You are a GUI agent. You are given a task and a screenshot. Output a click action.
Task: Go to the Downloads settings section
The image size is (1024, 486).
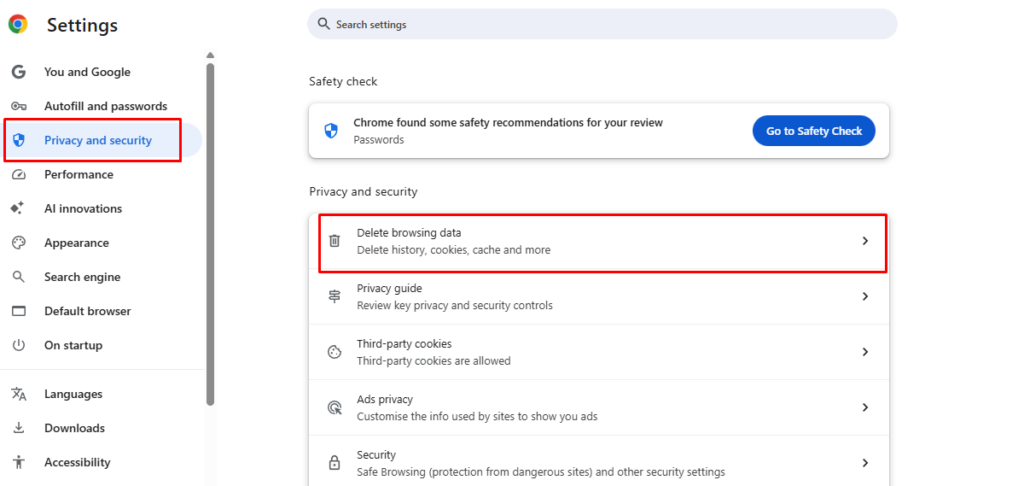(x=74, y=428)
